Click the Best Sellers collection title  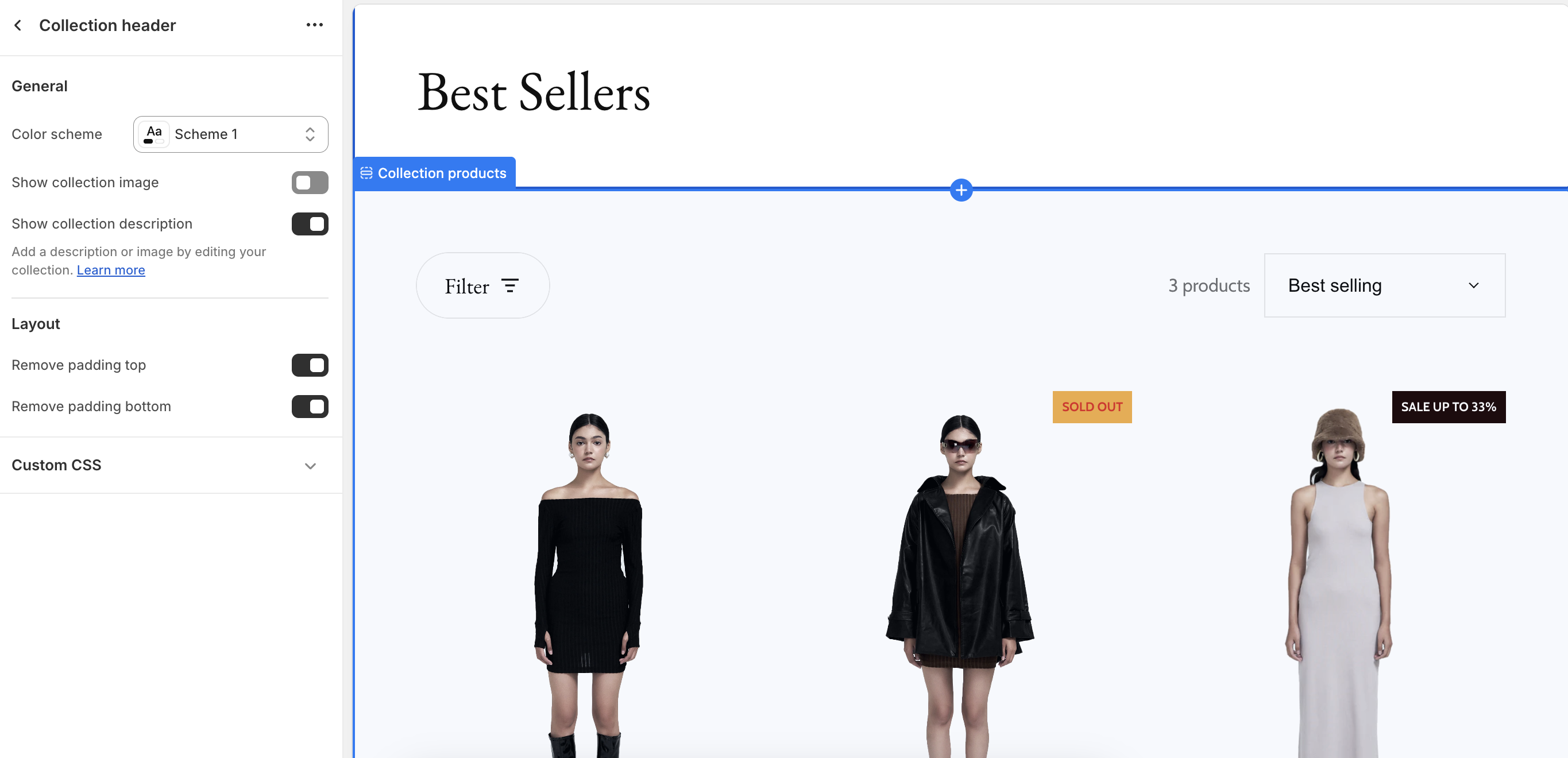coord(534,92)
